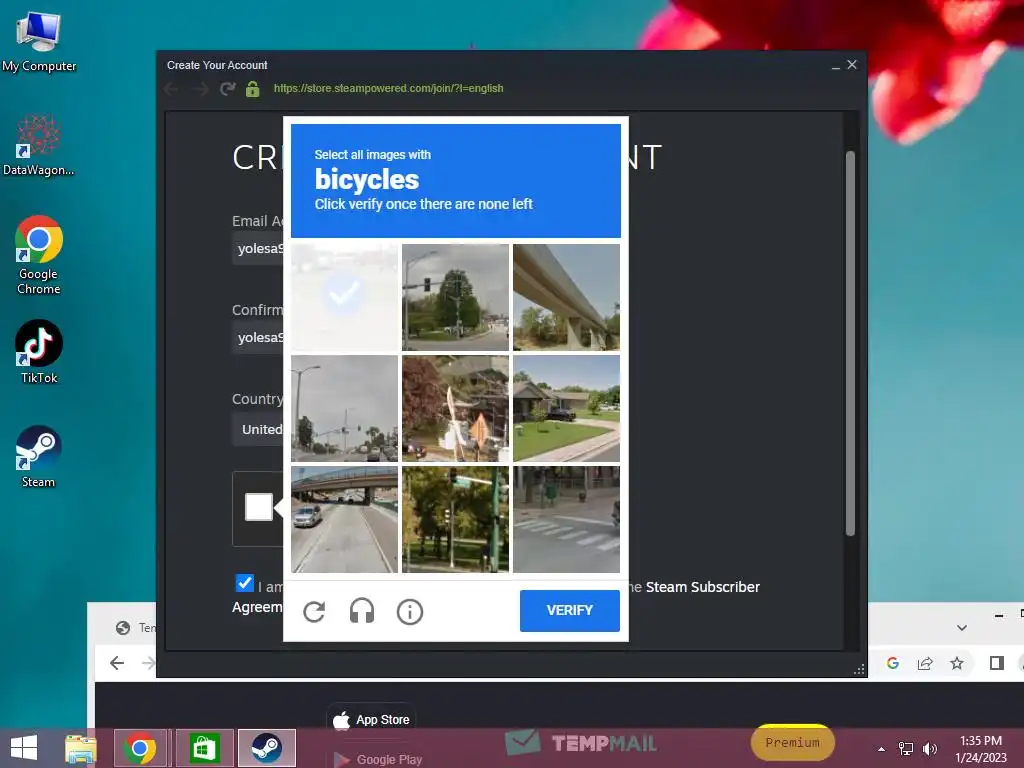Open network status in system tray
This screenshot has width=1024, height=768.
pyautogui.click(x=906, y=749)
